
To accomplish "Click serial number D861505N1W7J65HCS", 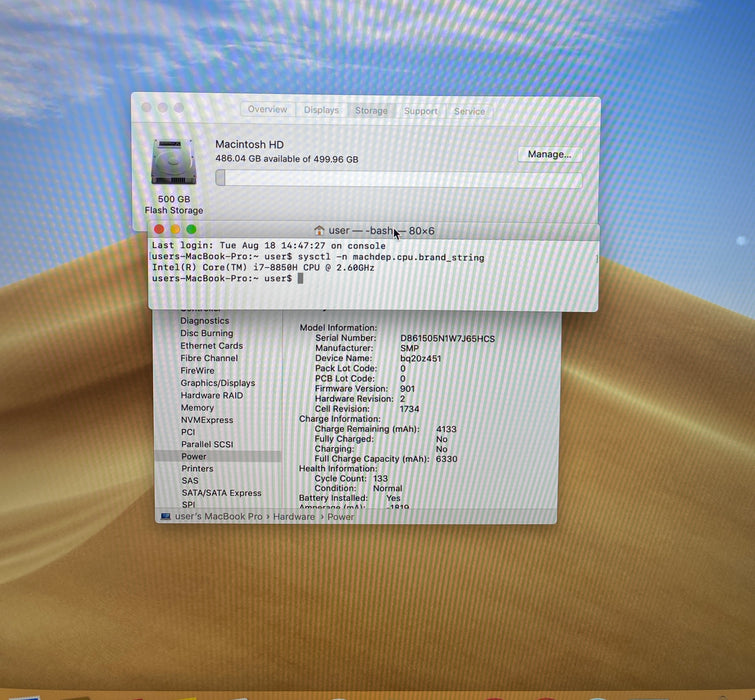I will (x=447, y=338).
